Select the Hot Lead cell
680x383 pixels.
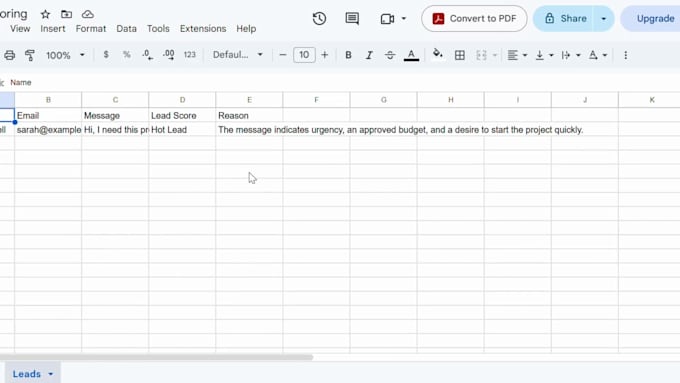coord(182,130)
